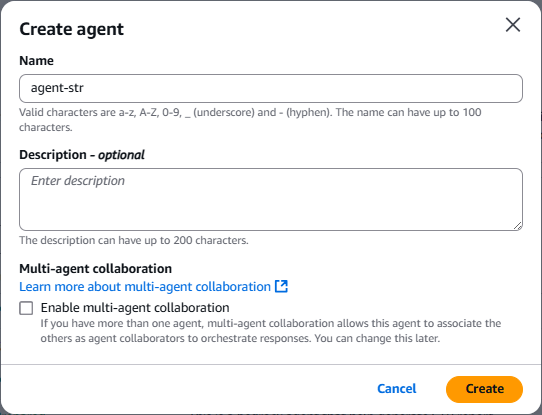Open 'Learn more about multi-agent collaboration' link
The image size is (542, 415).
click(145, 287)
